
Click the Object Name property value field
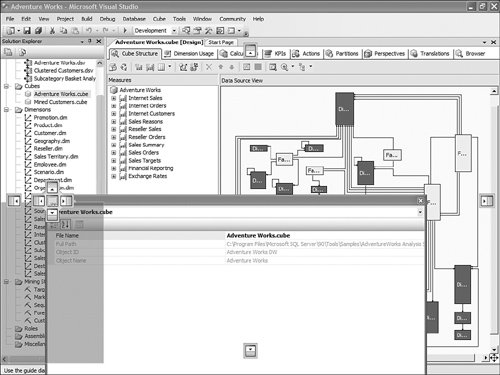click(325, 261)
